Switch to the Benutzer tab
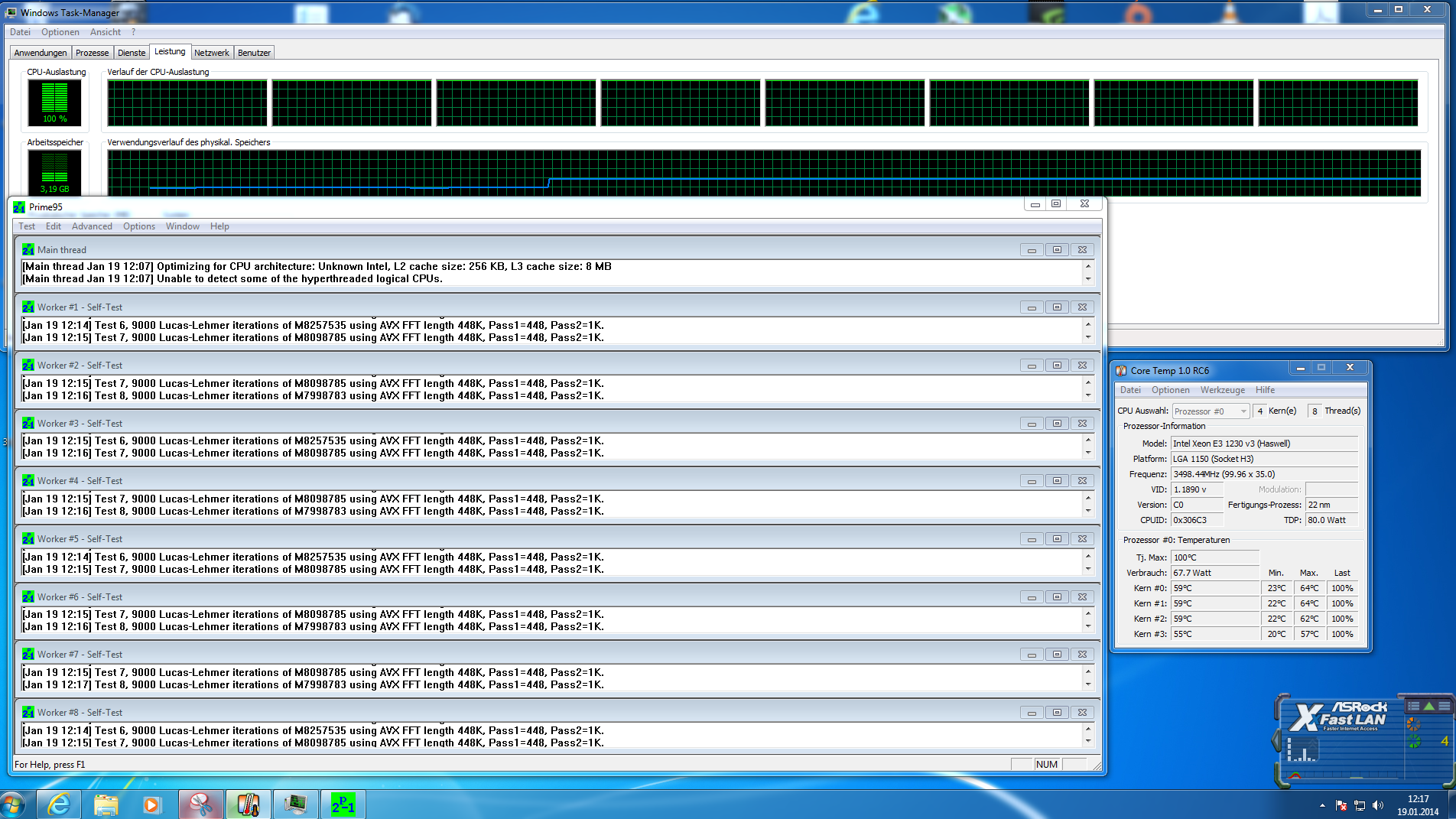This screenshot has width=1456, height=819. pos(254,53)
